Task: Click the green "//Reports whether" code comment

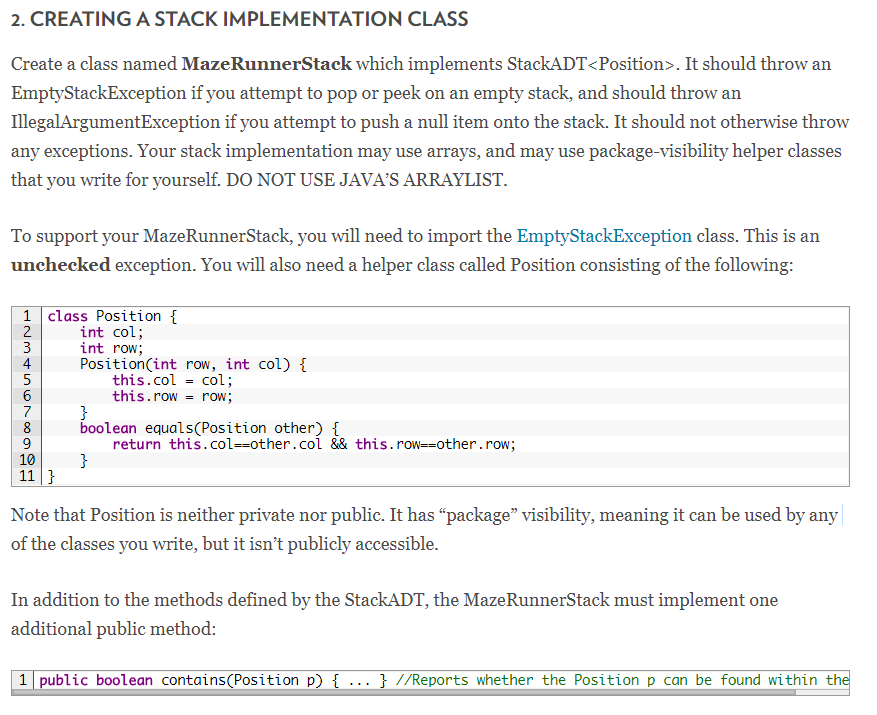Action: (622, 680)
